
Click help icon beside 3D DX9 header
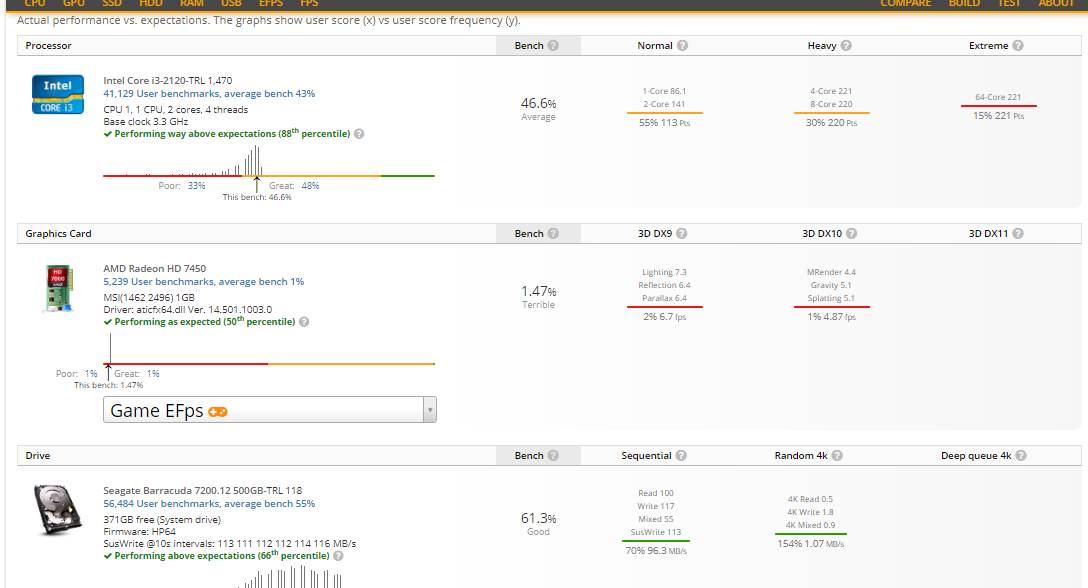click(681, 234)
